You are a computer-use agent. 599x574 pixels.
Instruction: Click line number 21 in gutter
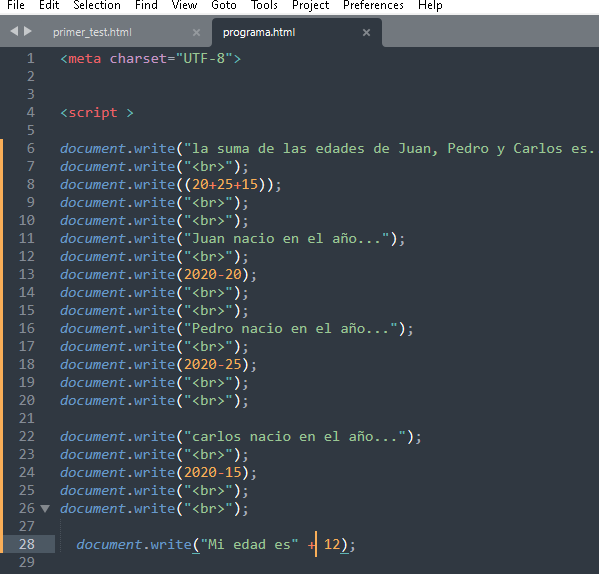27,419
